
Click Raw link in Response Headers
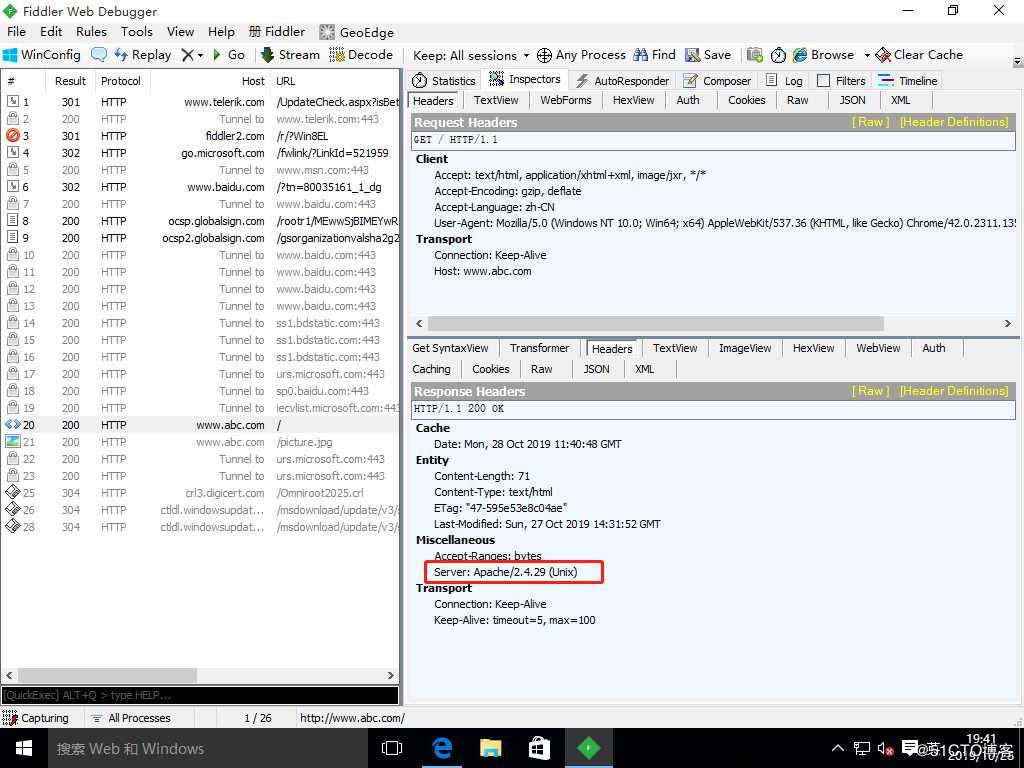(870, 391)
